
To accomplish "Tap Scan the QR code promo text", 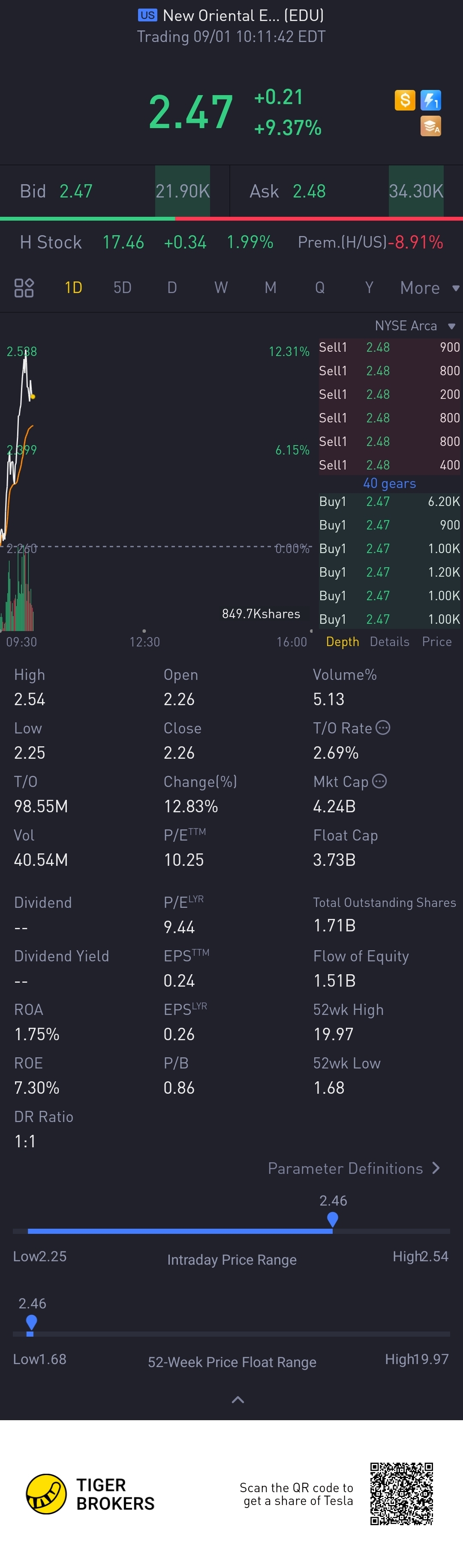I will click(x=296, y=1494).
